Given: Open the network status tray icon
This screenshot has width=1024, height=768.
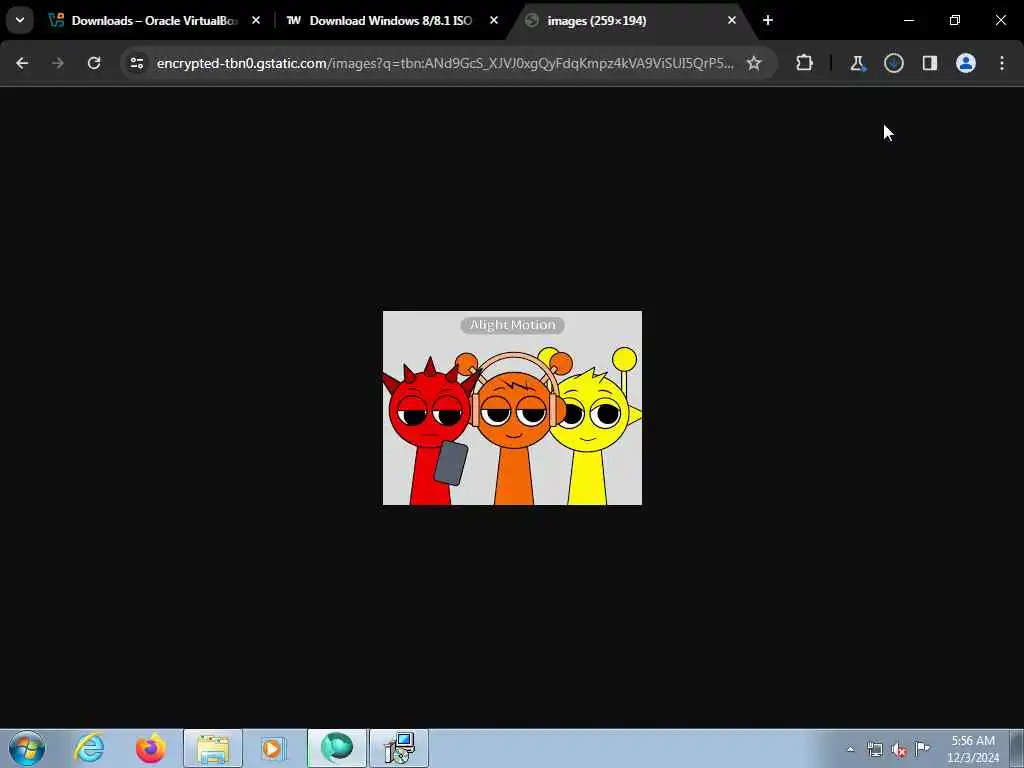Looking at the screenshot, I should 874,750.
